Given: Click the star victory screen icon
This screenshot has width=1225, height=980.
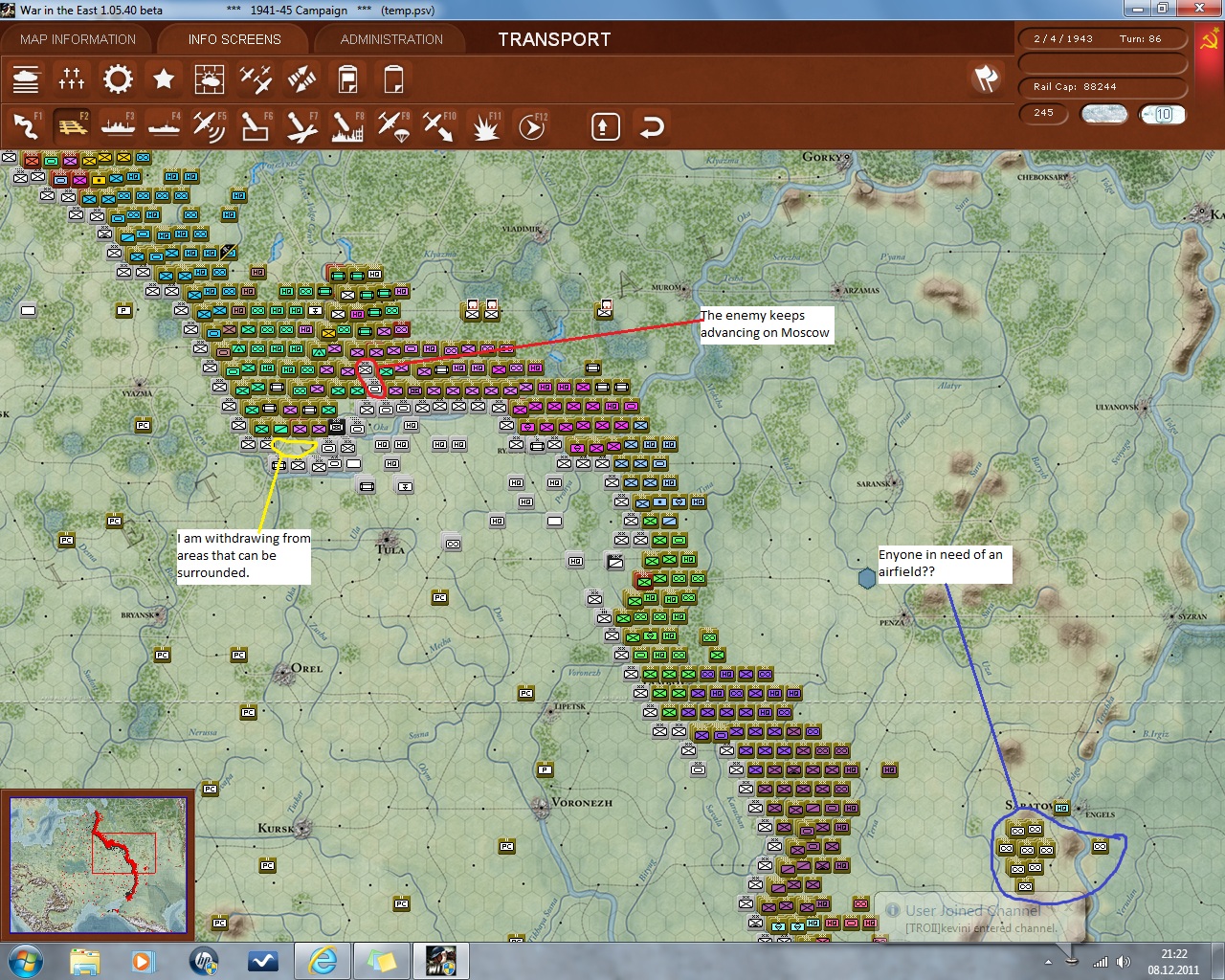Looking at the screenshot, I should pos(164,79).
